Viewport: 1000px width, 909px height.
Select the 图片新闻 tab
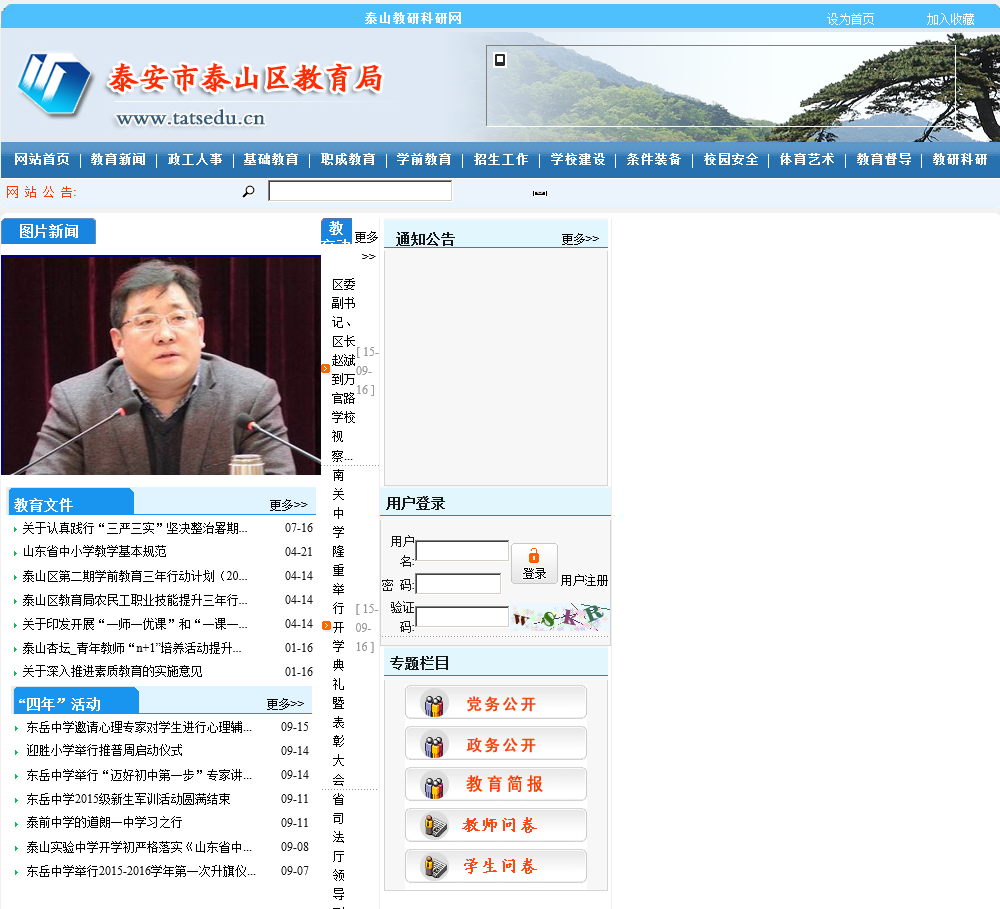tap(48, 231)
